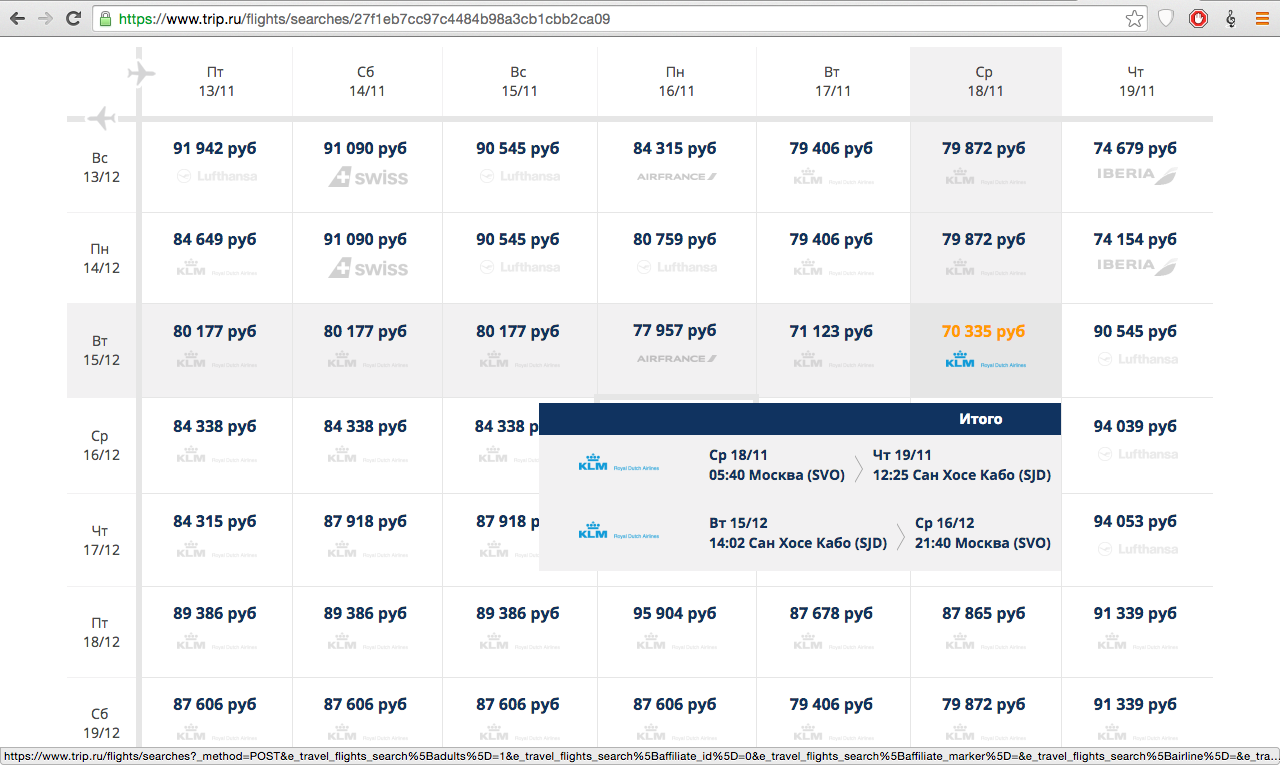Select the Пн 14/12 return row header
Screen dimensions: 1280x765
click(x=100, y=258)
